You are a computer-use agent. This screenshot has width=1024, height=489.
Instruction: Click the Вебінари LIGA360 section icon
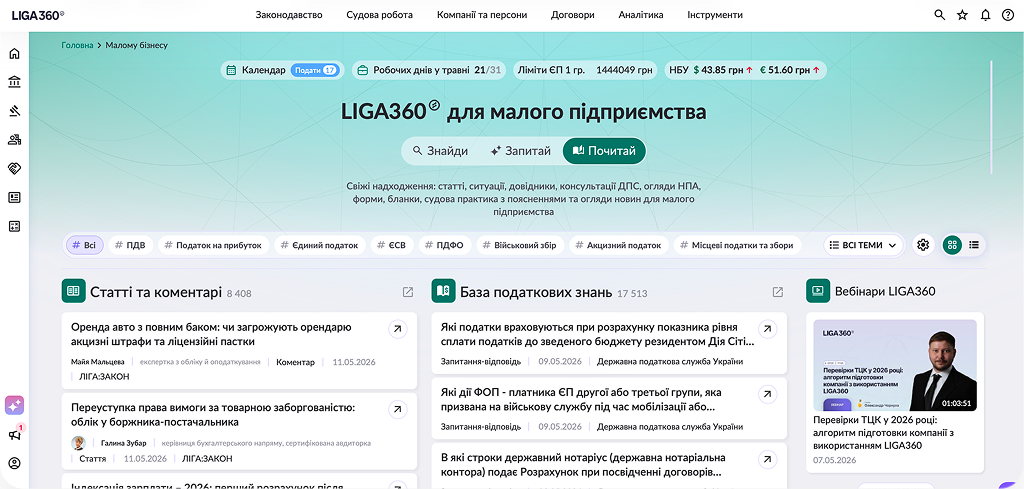(818, 291)
